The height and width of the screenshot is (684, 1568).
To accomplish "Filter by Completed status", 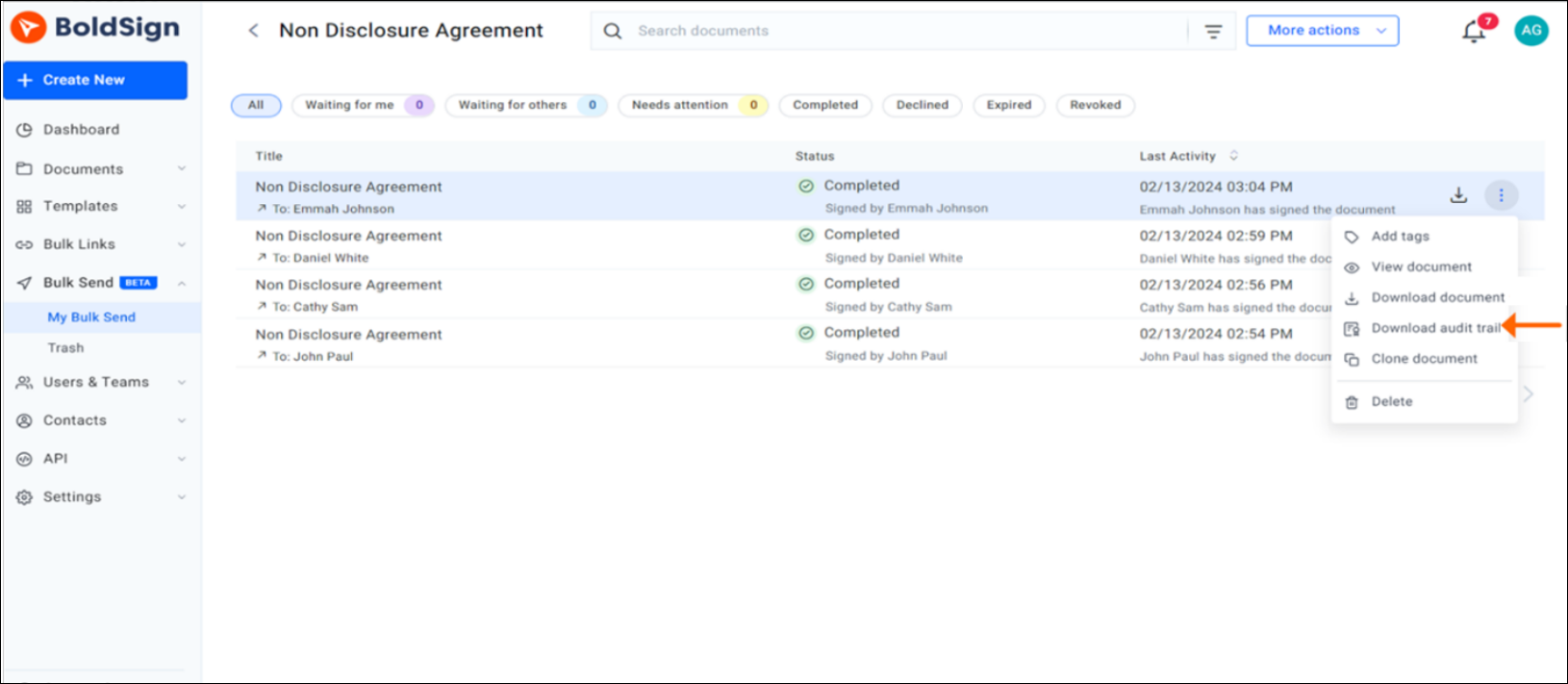I will click(x=825, y=106).
